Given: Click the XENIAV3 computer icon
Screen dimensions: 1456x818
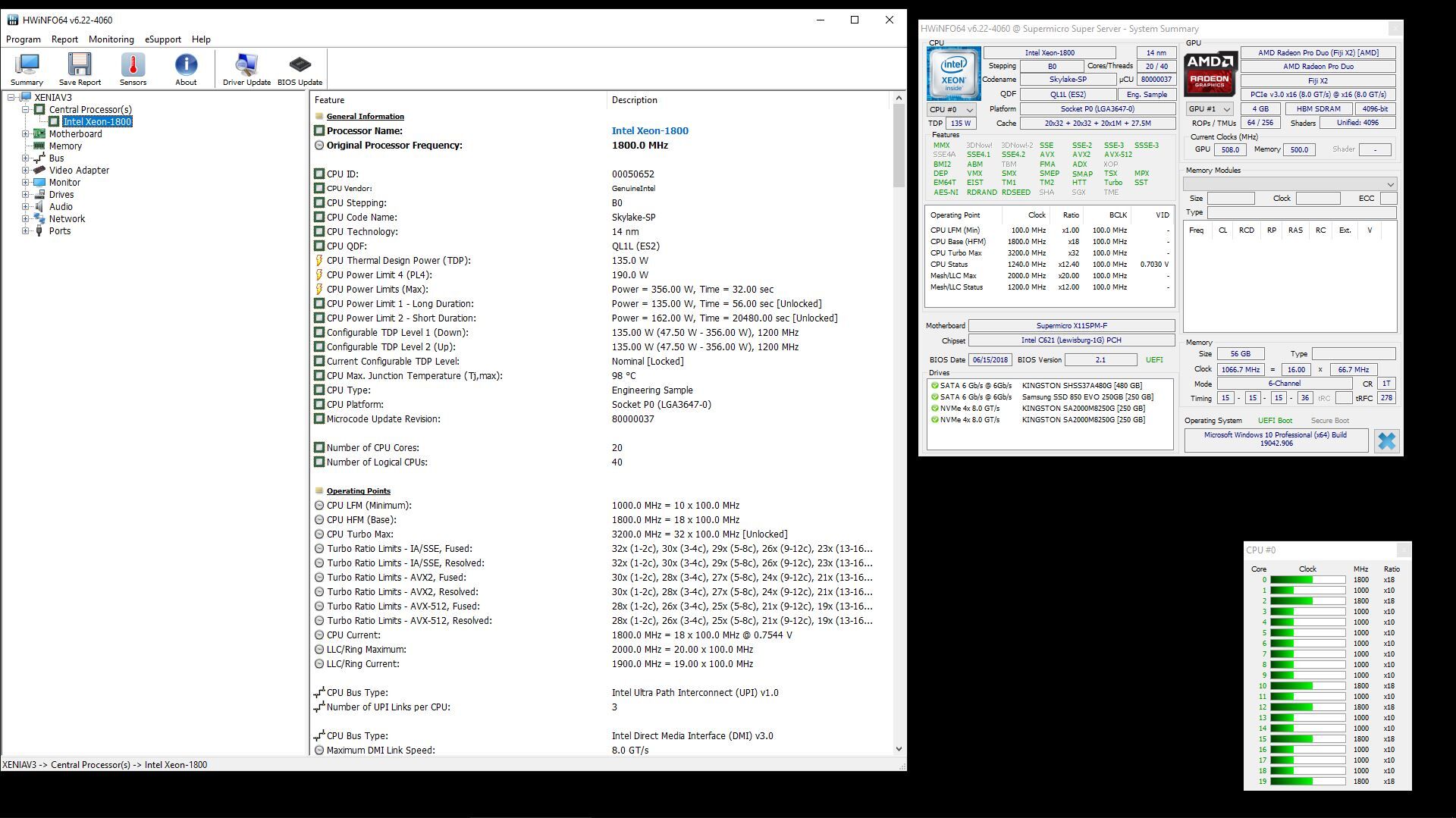Looking at the screenshot, I should click(25, 98).
